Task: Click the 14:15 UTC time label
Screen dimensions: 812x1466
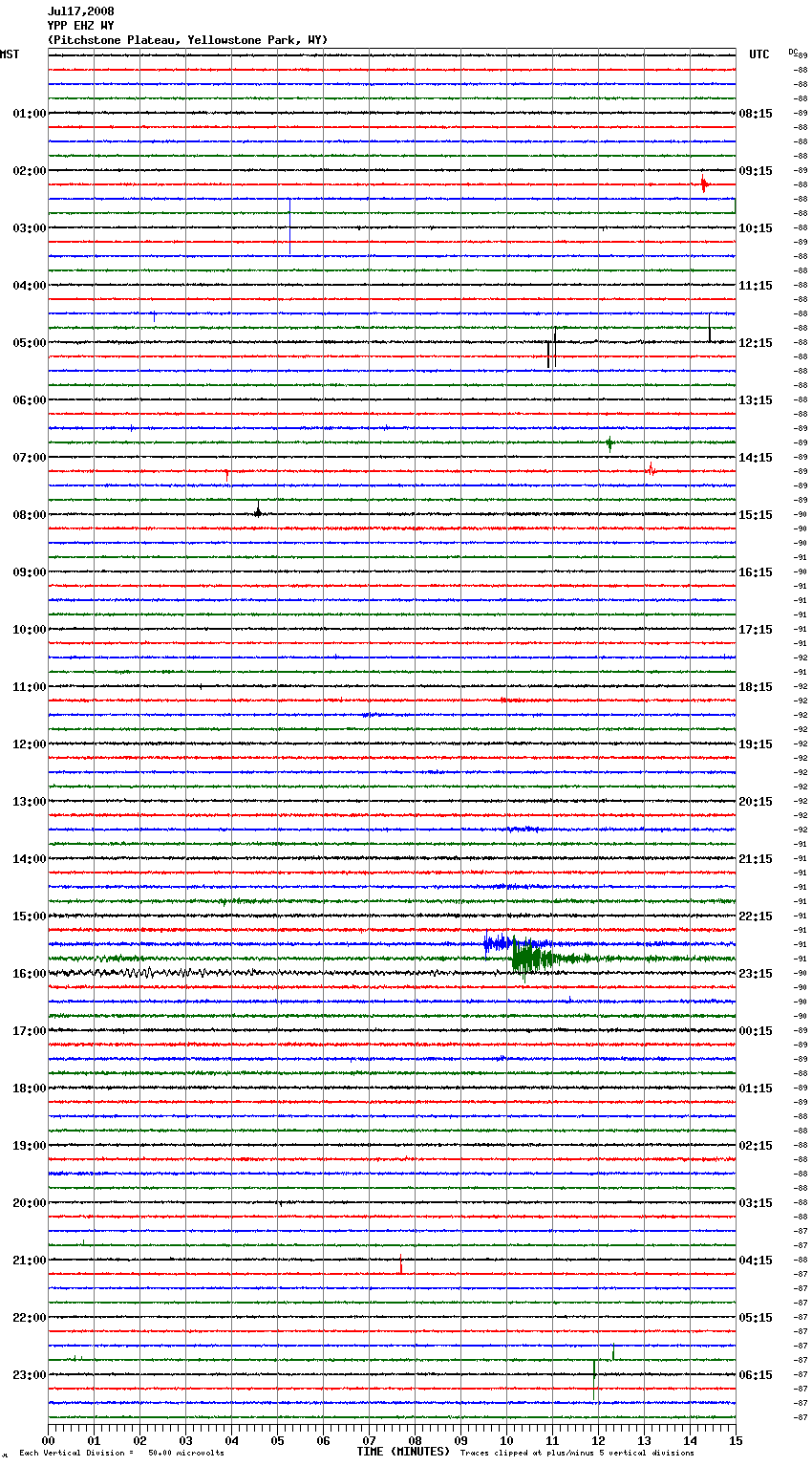Action: (x=756, y=458)
